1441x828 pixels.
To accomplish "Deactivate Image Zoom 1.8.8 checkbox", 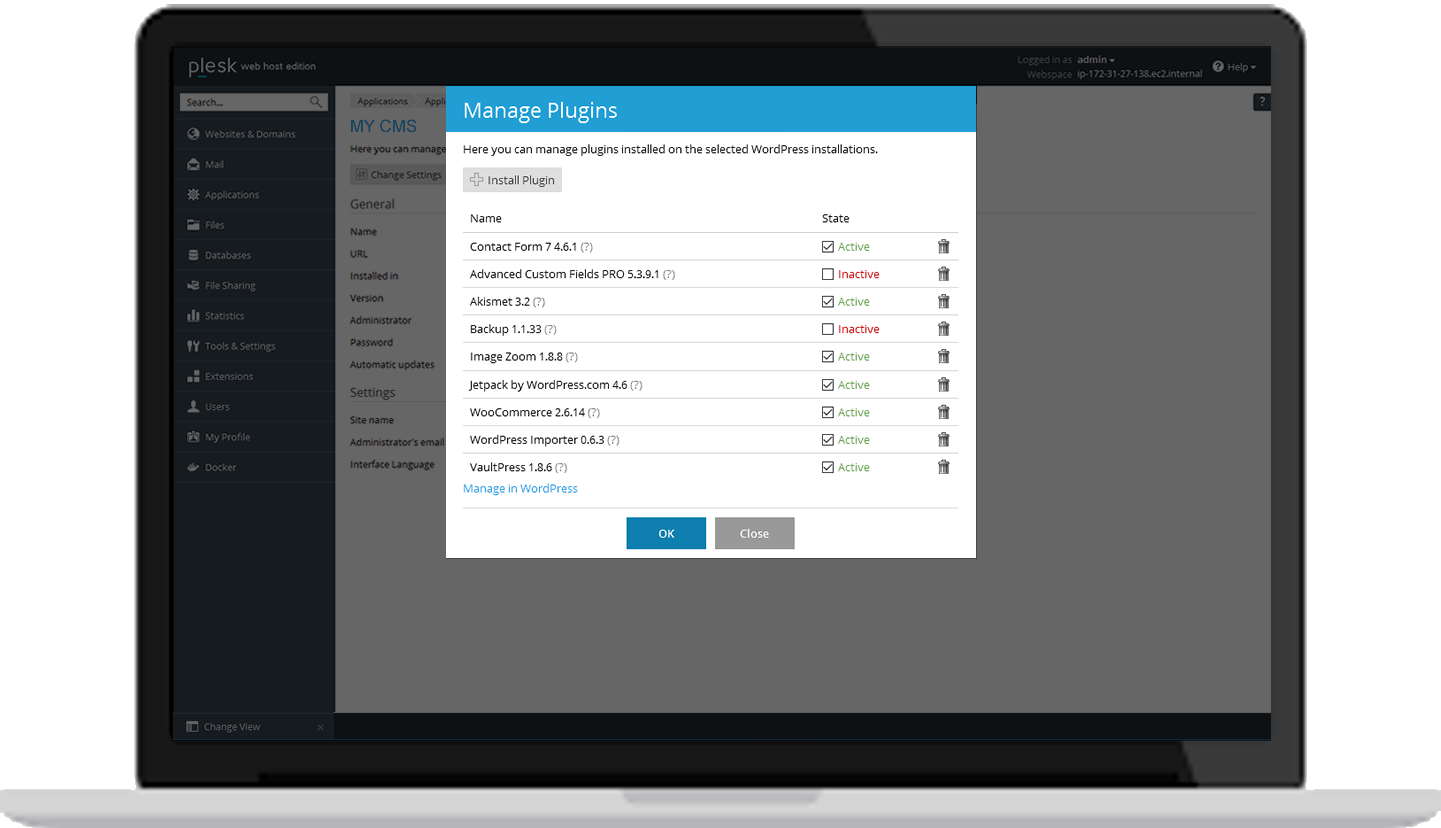I will click(x=828, y=356).
